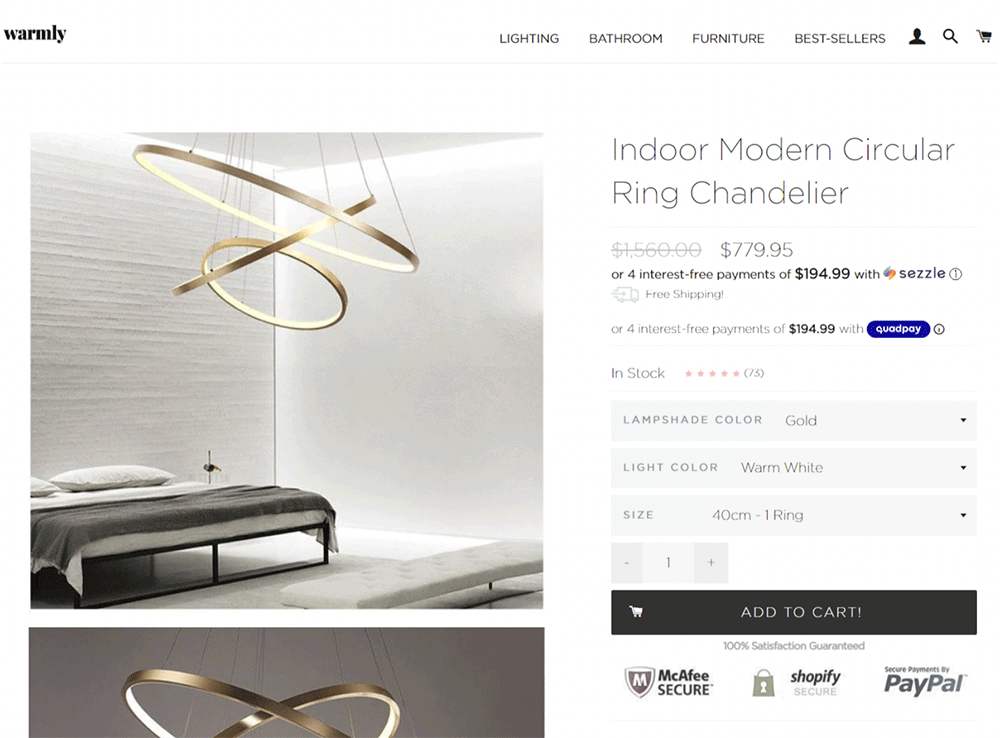Click the McAfee Secure badge
This screenshot has width=1000, height=738.
coord(669,683)
